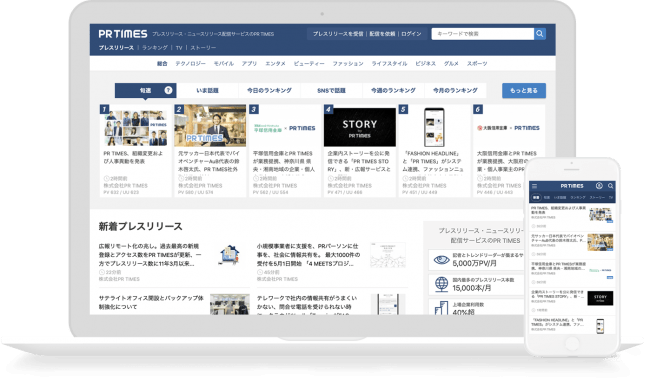Screen dimensions: 650x381
Task: Open the ランキング navigation item
Action: pos(155,48)
